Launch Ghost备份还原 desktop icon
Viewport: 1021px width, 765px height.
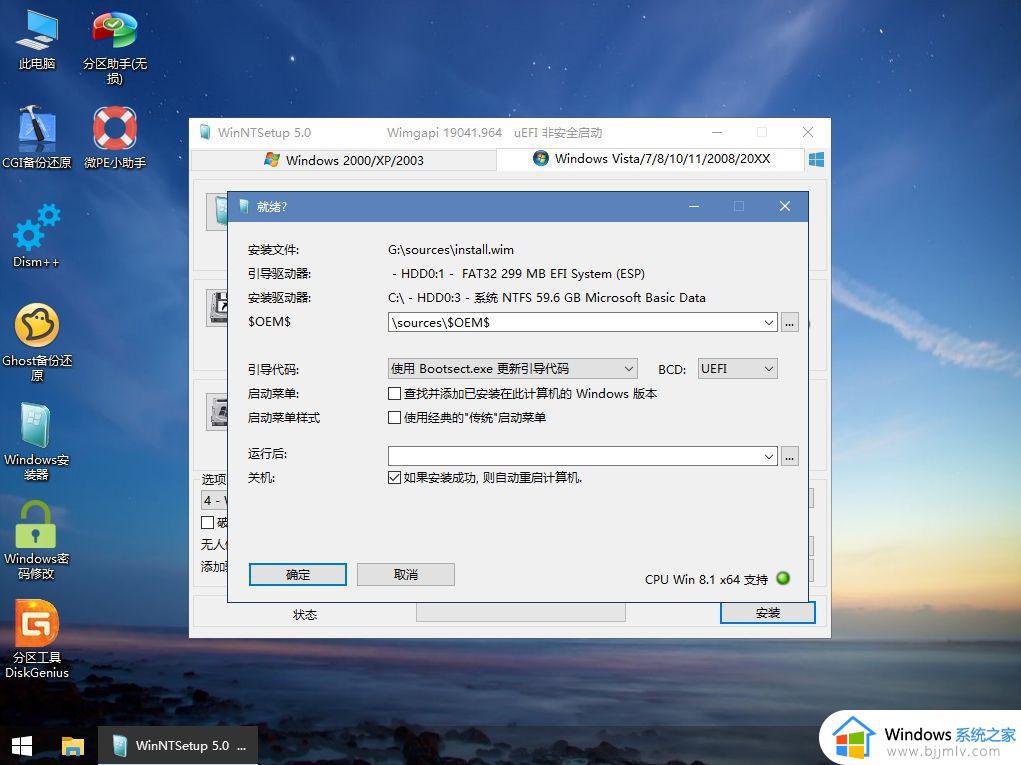tap(37, 342)
